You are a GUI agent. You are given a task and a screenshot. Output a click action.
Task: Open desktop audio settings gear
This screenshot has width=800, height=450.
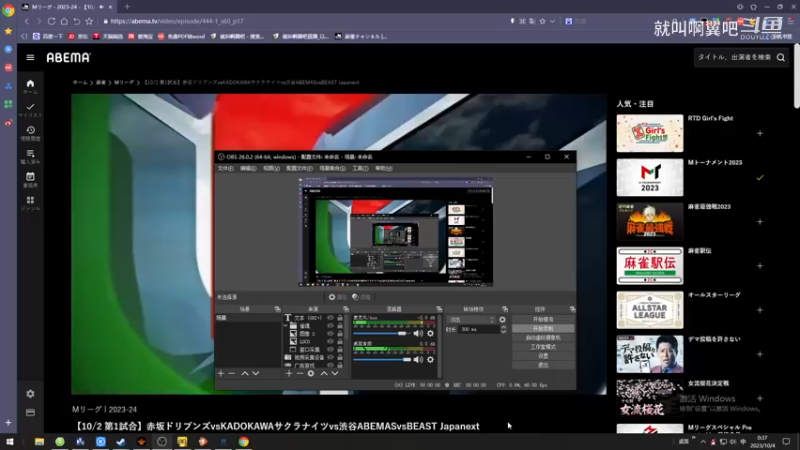coord(431,360)
